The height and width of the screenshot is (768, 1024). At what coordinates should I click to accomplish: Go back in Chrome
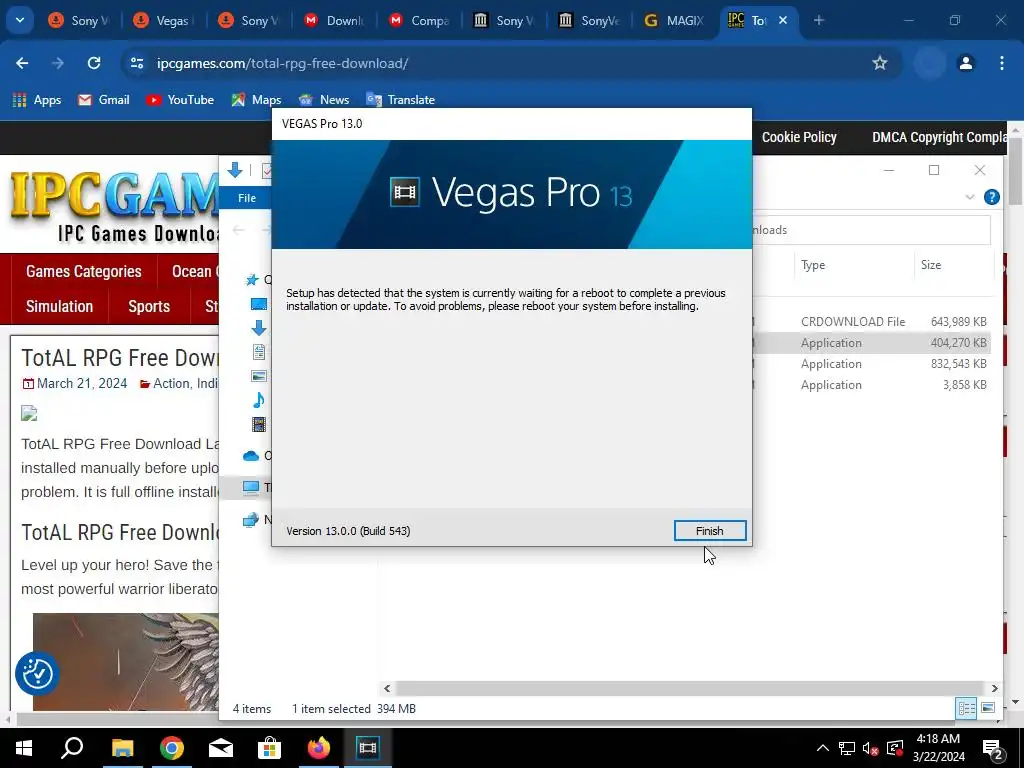(22, 63)
